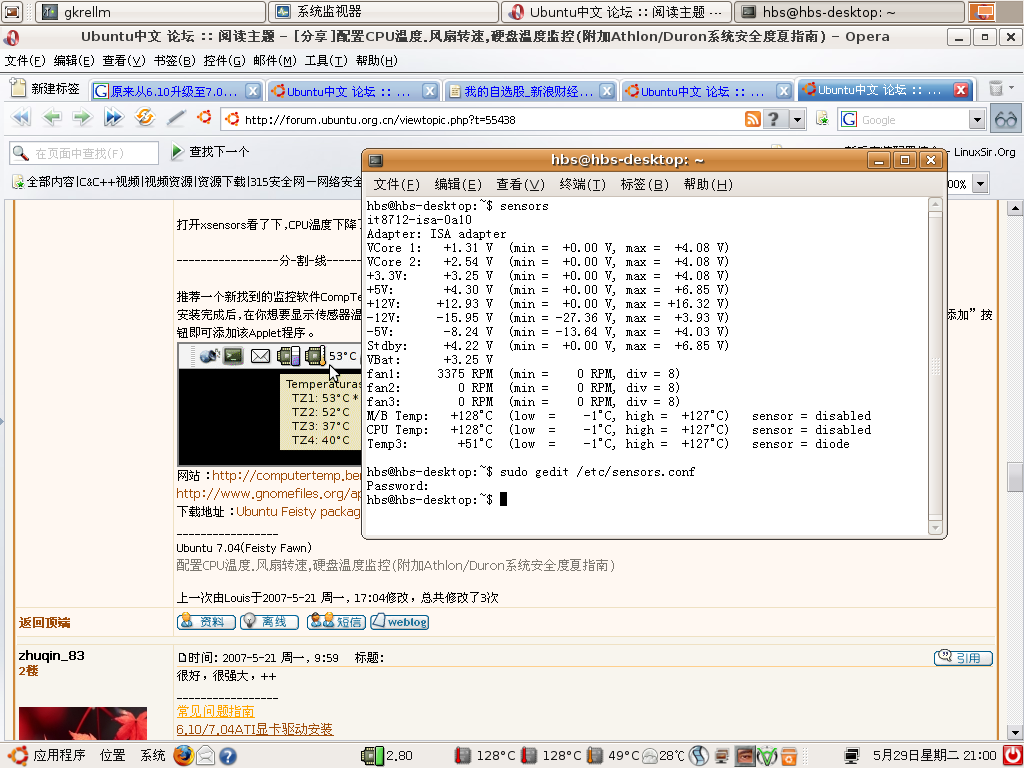The width and height of the screenshot is (1024, 768).
Task: Click the orange tray icon beside the green V icon
Action: coord(790,756)
